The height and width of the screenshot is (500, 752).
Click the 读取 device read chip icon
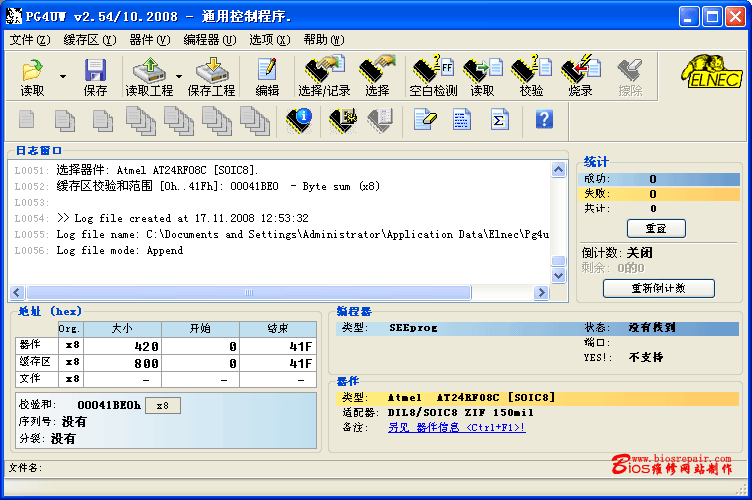tap(482, 77)
